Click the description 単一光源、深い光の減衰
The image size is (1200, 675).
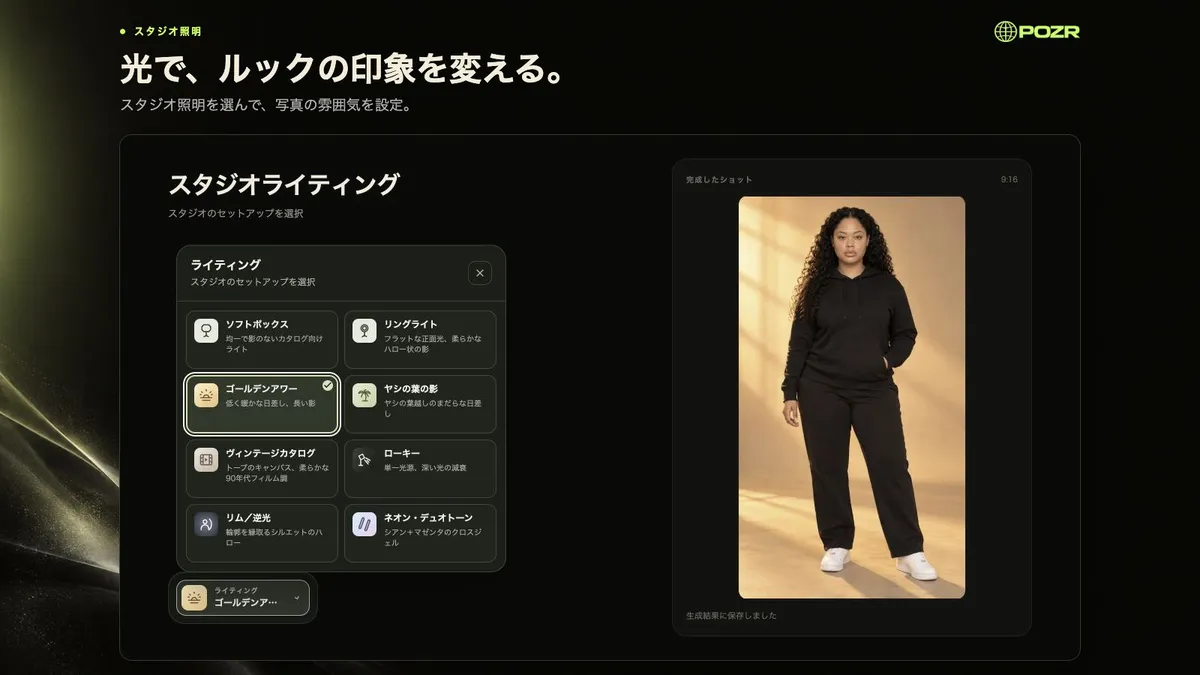coord(425,468)
